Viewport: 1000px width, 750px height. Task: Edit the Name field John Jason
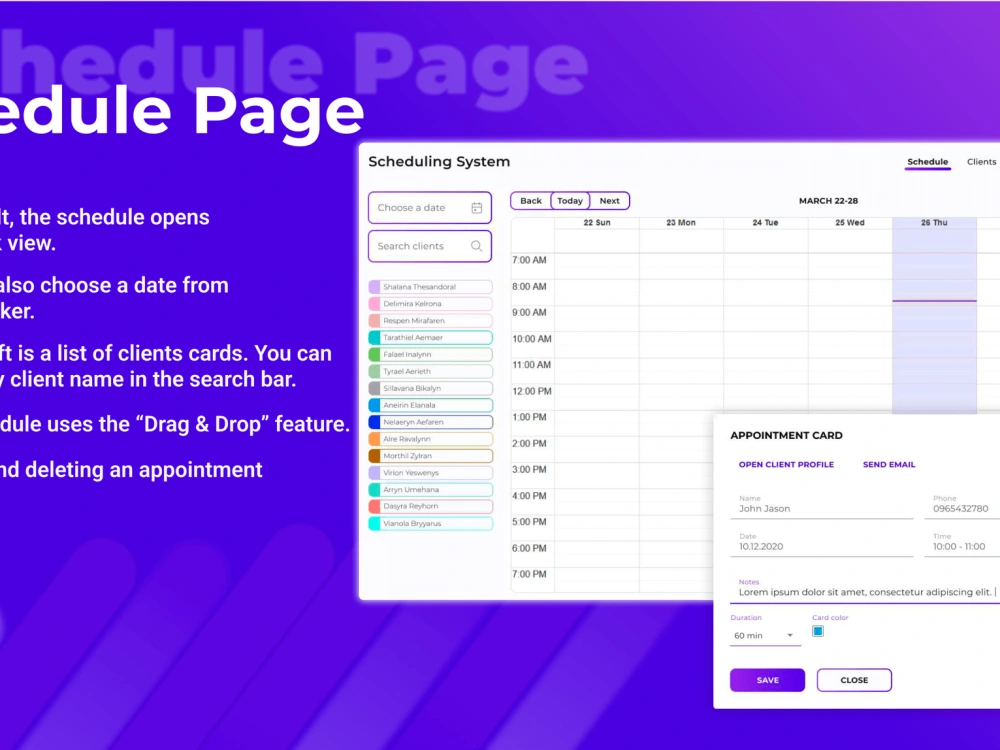tap(821, 505)
